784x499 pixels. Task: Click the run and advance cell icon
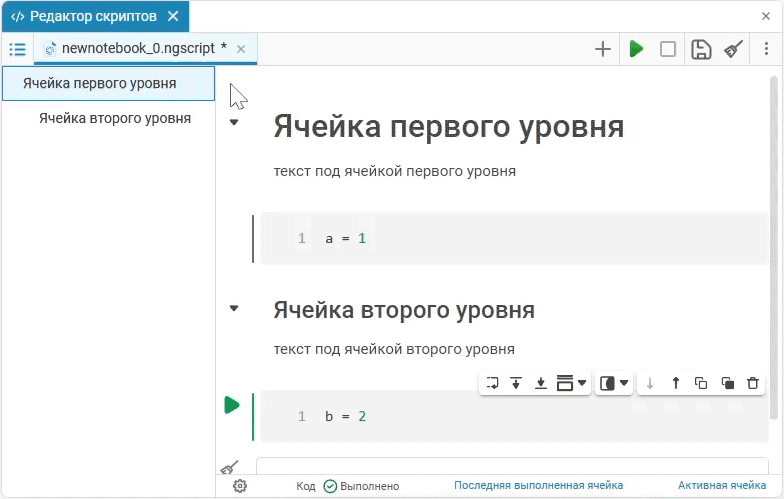[x=492, y=384]
